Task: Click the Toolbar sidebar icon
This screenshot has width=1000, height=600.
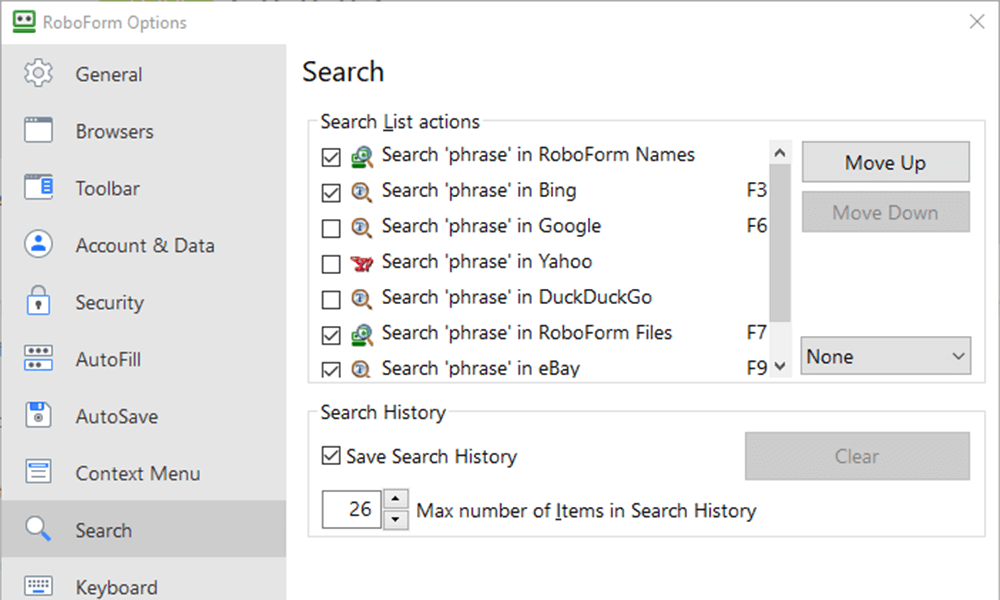Action: (x=38, y=187)
